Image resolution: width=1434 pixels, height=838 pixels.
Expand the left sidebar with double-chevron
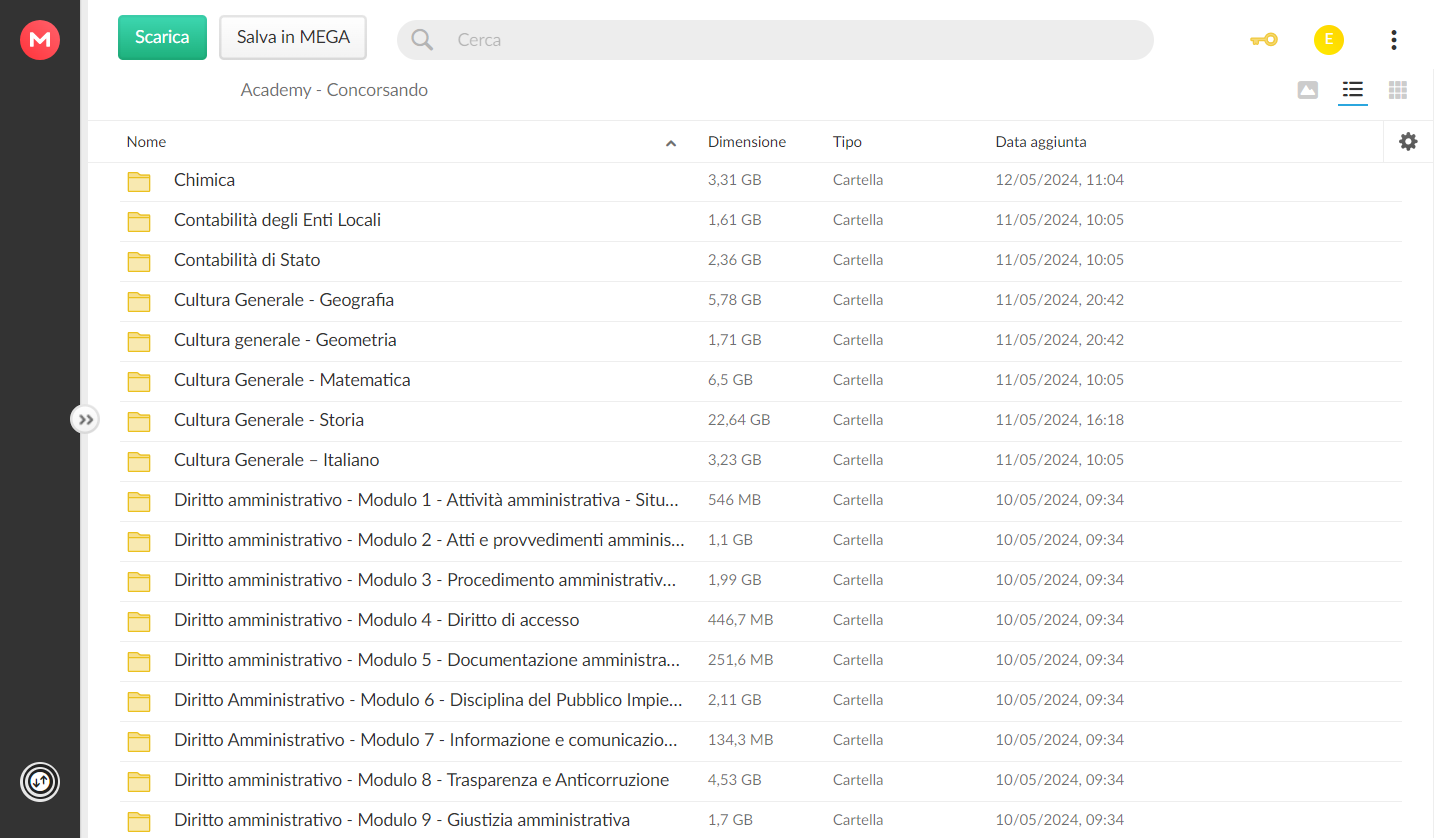[86, 420]
